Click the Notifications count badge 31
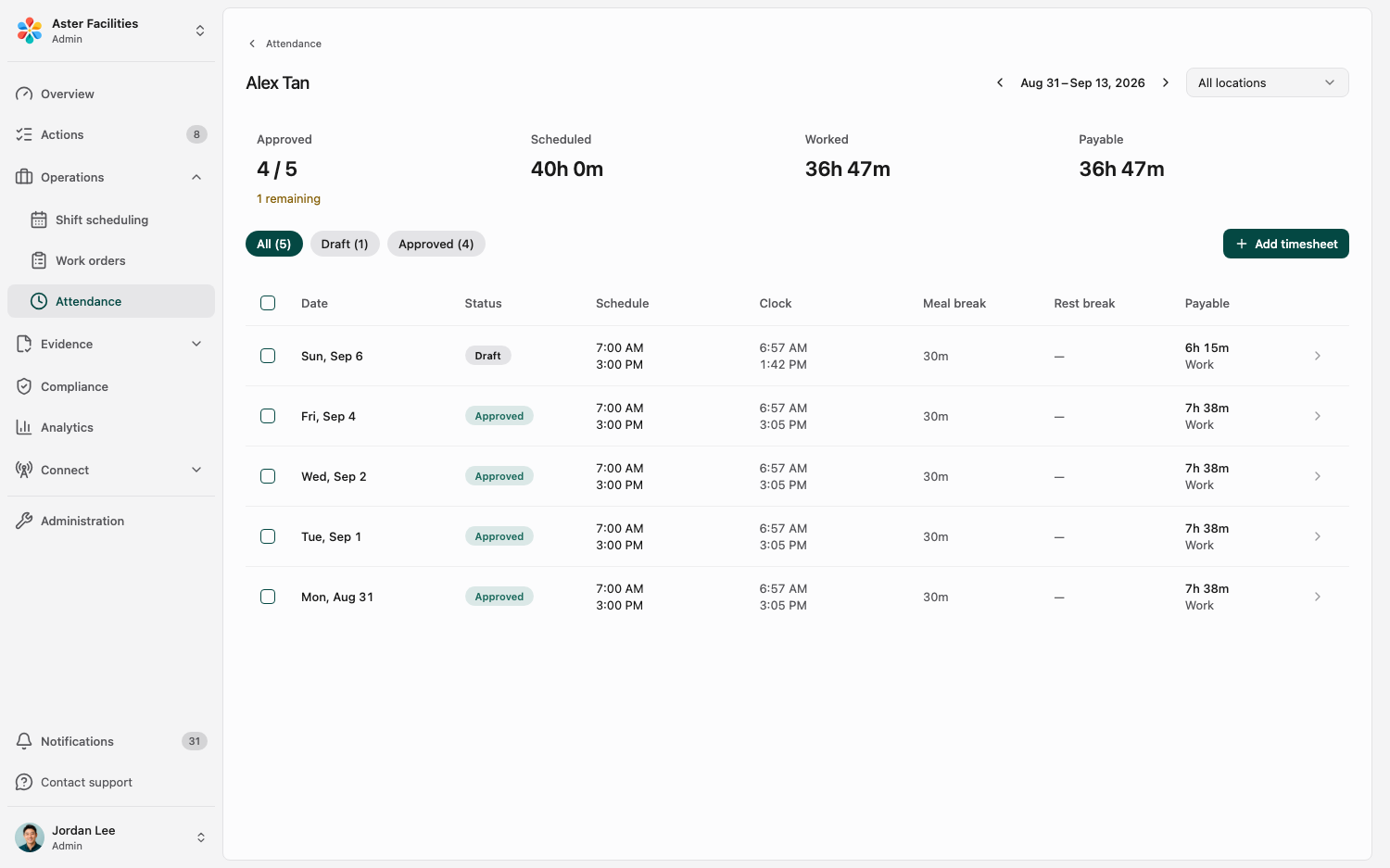 click(x=195, y=741)
